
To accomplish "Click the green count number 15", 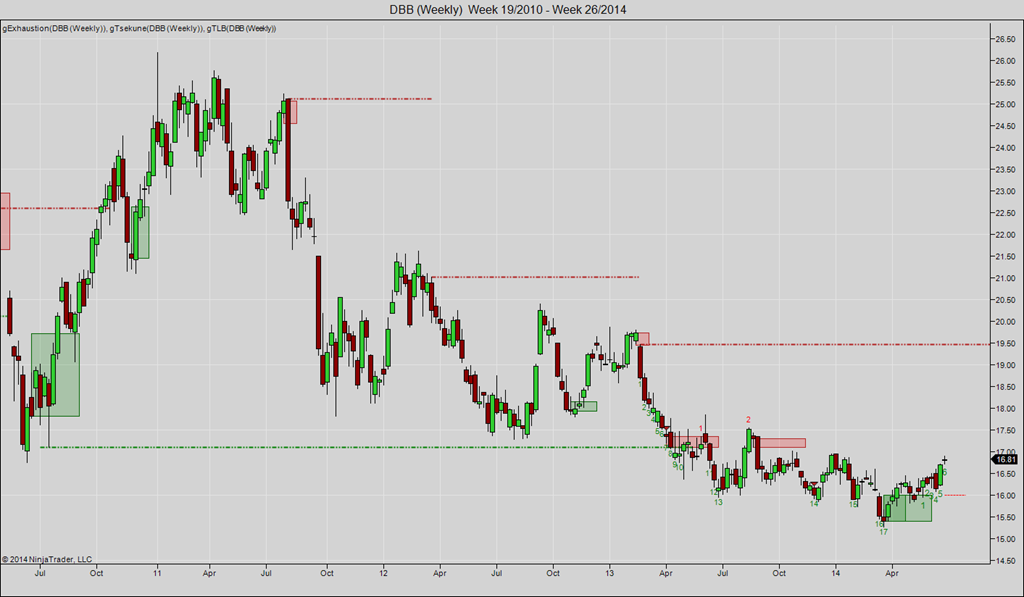I will (x=853, y=505).
